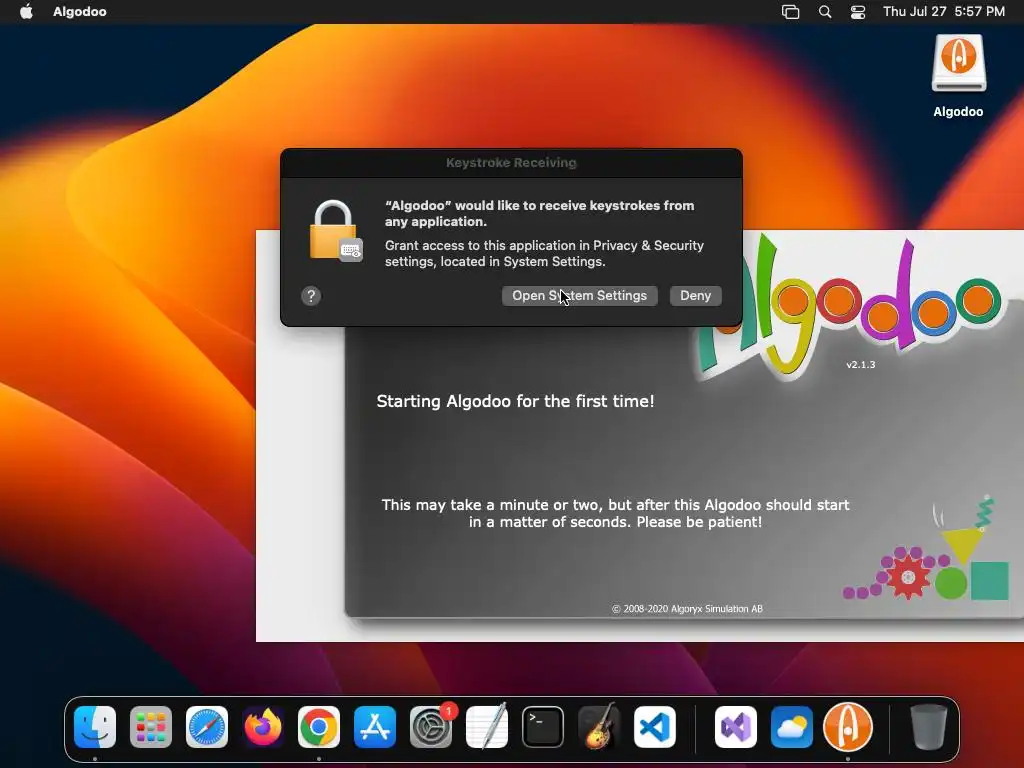This screenshot has height=768, width=1024.
Task: Click 'Starting Algodoo for the first time!' text
Action: [x=515, y=401]
